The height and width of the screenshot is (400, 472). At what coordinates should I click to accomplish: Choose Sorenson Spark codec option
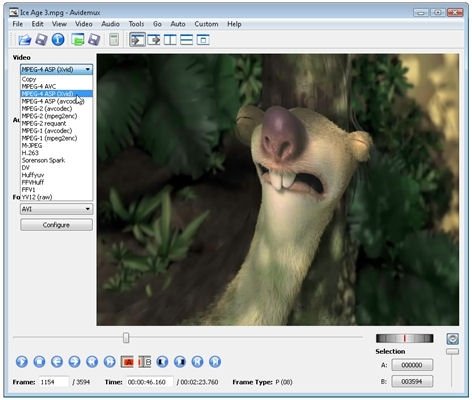coord(57,160)
